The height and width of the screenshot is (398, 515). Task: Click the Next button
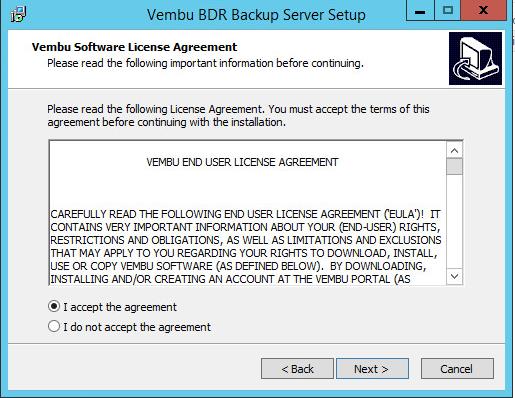coord(372,369)
